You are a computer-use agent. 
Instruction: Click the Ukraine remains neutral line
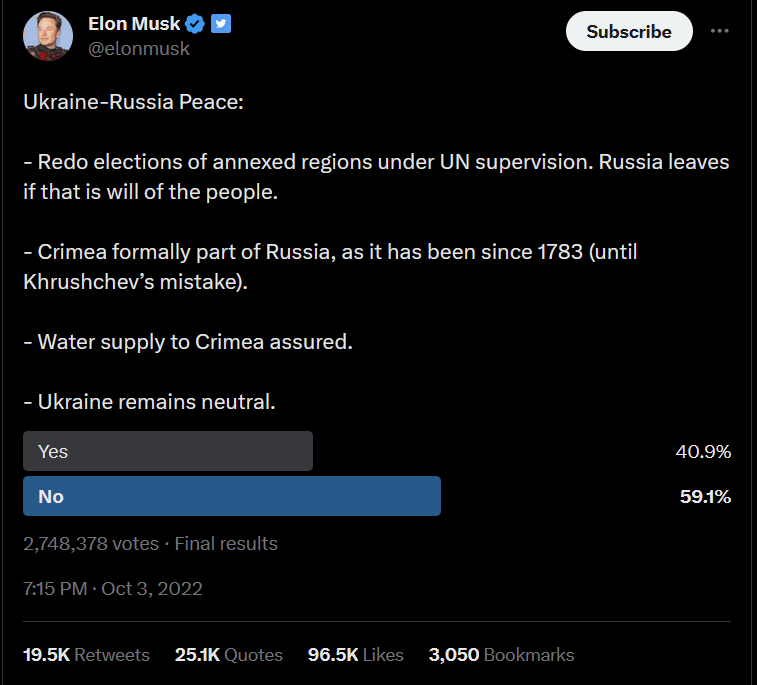coord(149,402)
